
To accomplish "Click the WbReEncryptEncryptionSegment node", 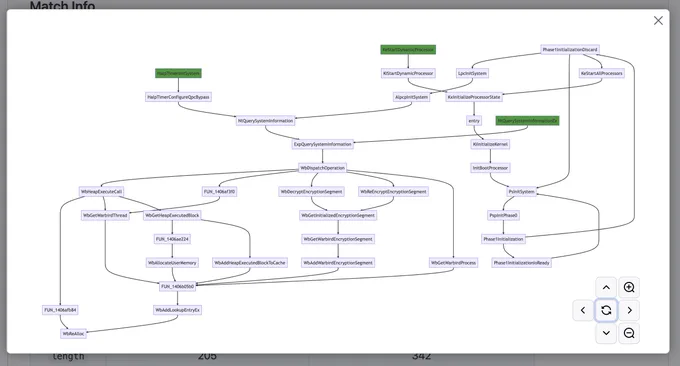I will (x=393, y=192).
